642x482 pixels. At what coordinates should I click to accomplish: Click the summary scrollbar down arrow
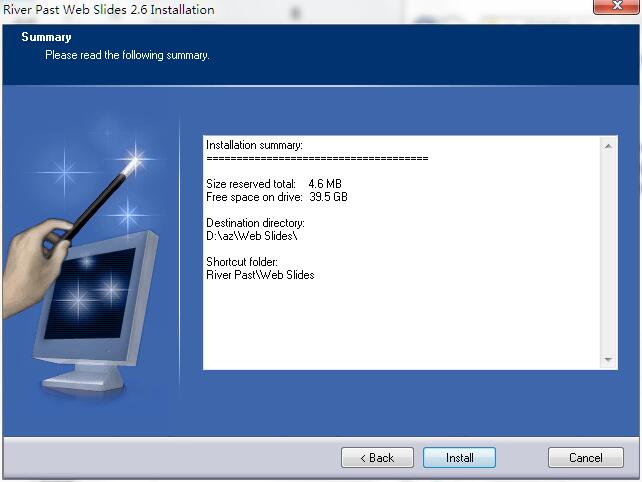608,360
